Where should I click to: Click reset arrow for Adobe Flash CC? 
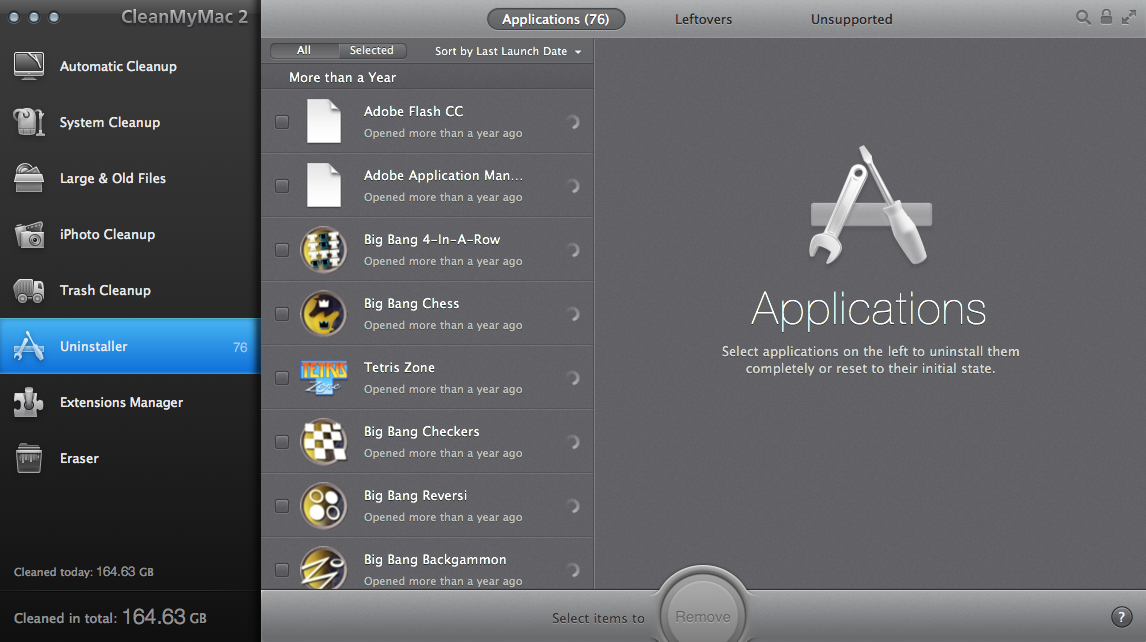click(573, 122)
